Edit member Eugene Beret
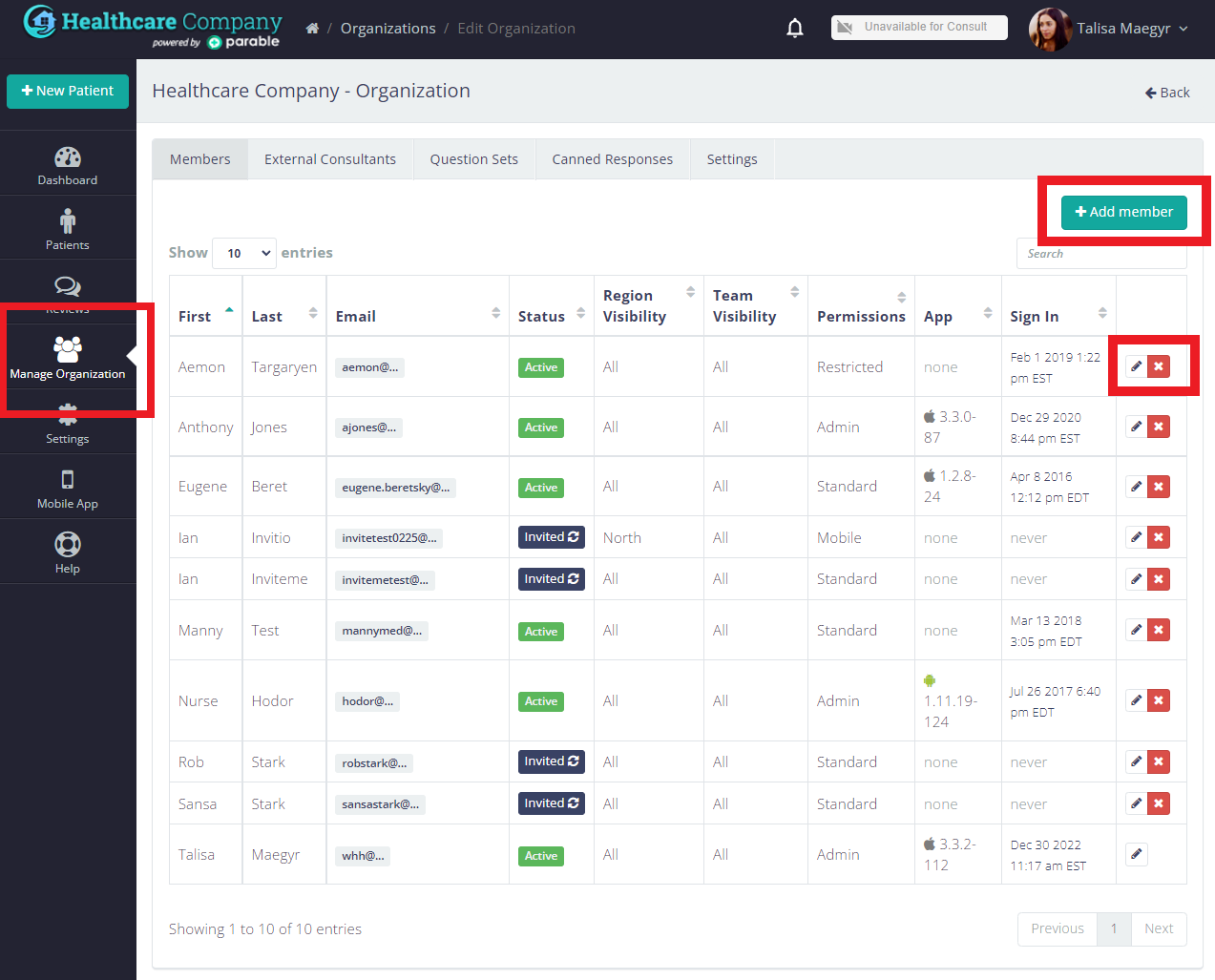Screen dimensions: 1215x980 coord(1136,487)
